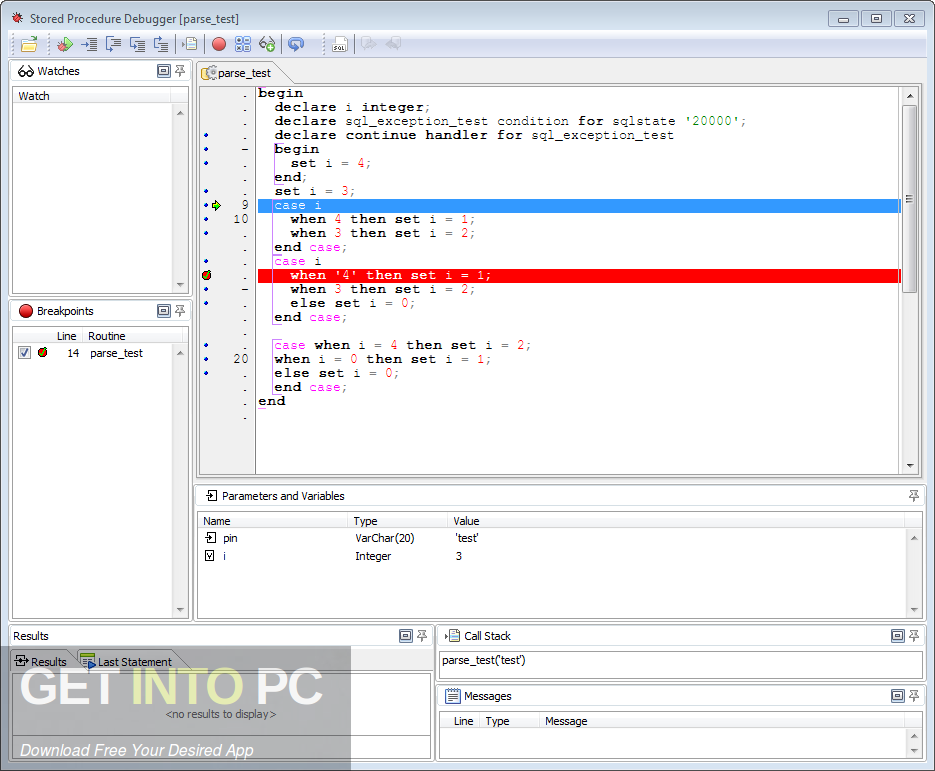Click the breakpoint marker in the code gutter
This screenshot has width=935, height=771.
[206, 275]
